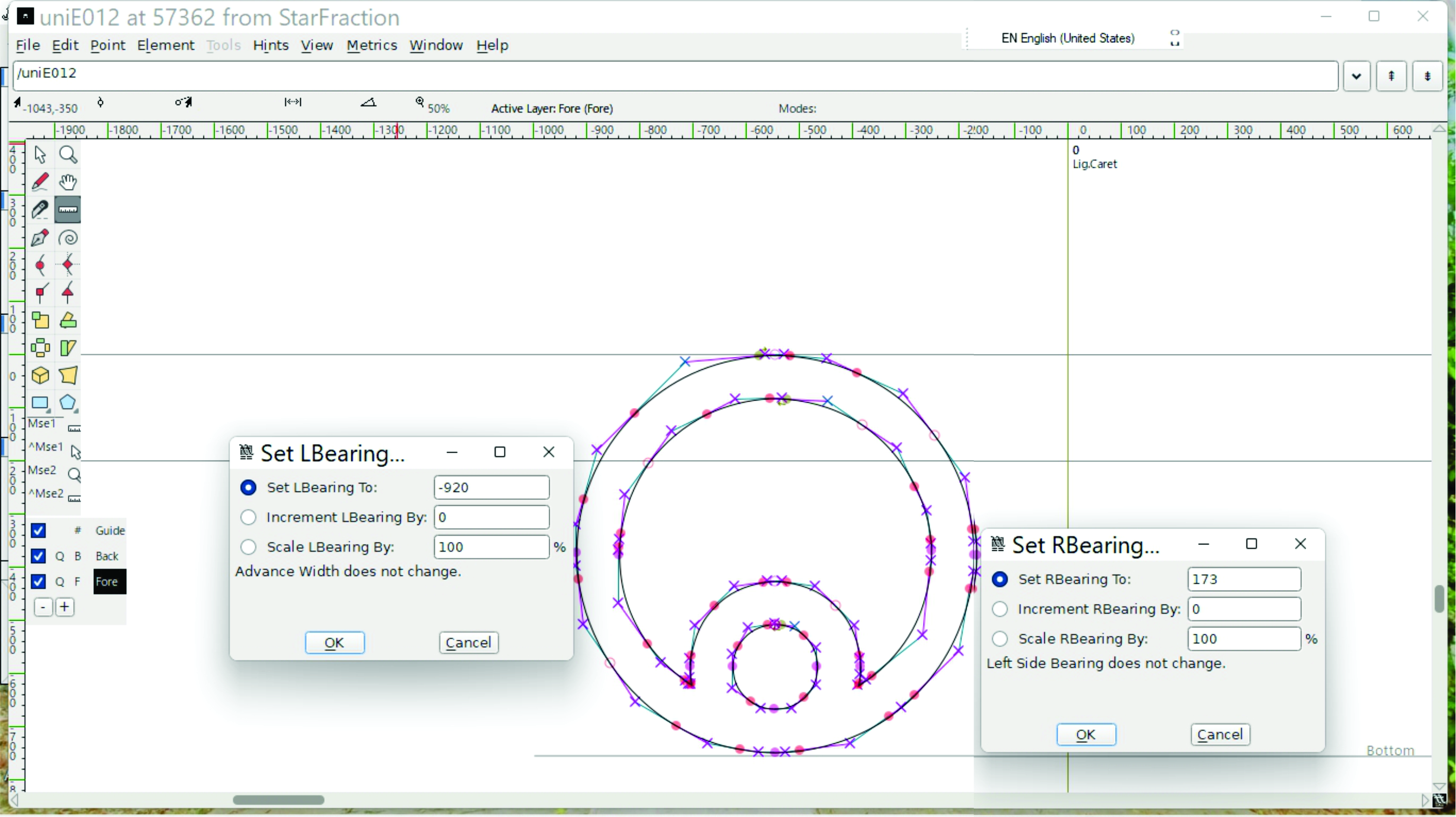Uncheck the Guide layer visibility checkbox

(x=38, y=531)
